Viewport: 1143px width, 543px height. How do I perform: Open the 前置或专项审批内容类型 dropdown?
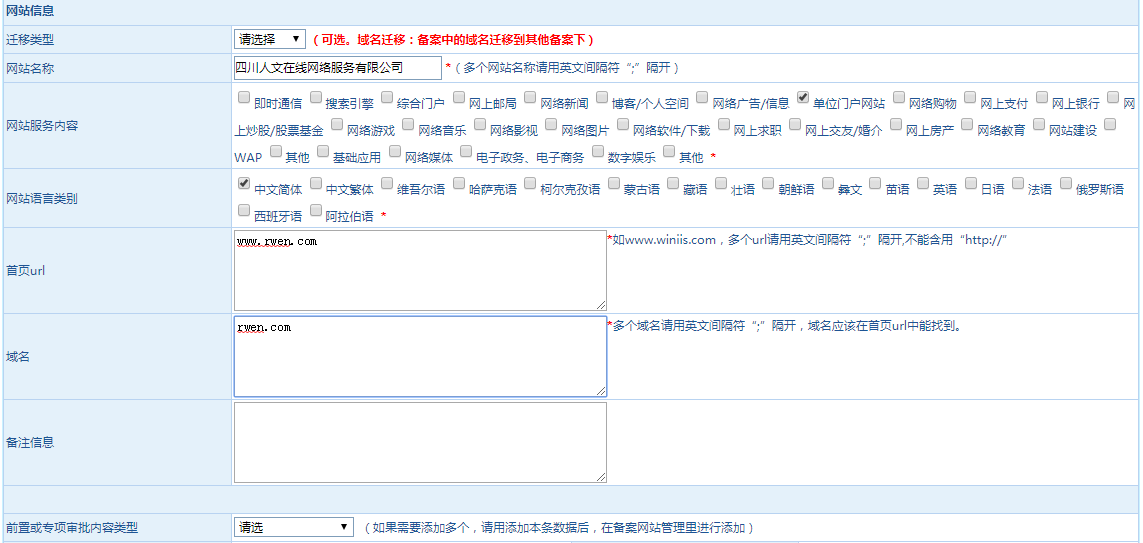(x=294, y=527)
